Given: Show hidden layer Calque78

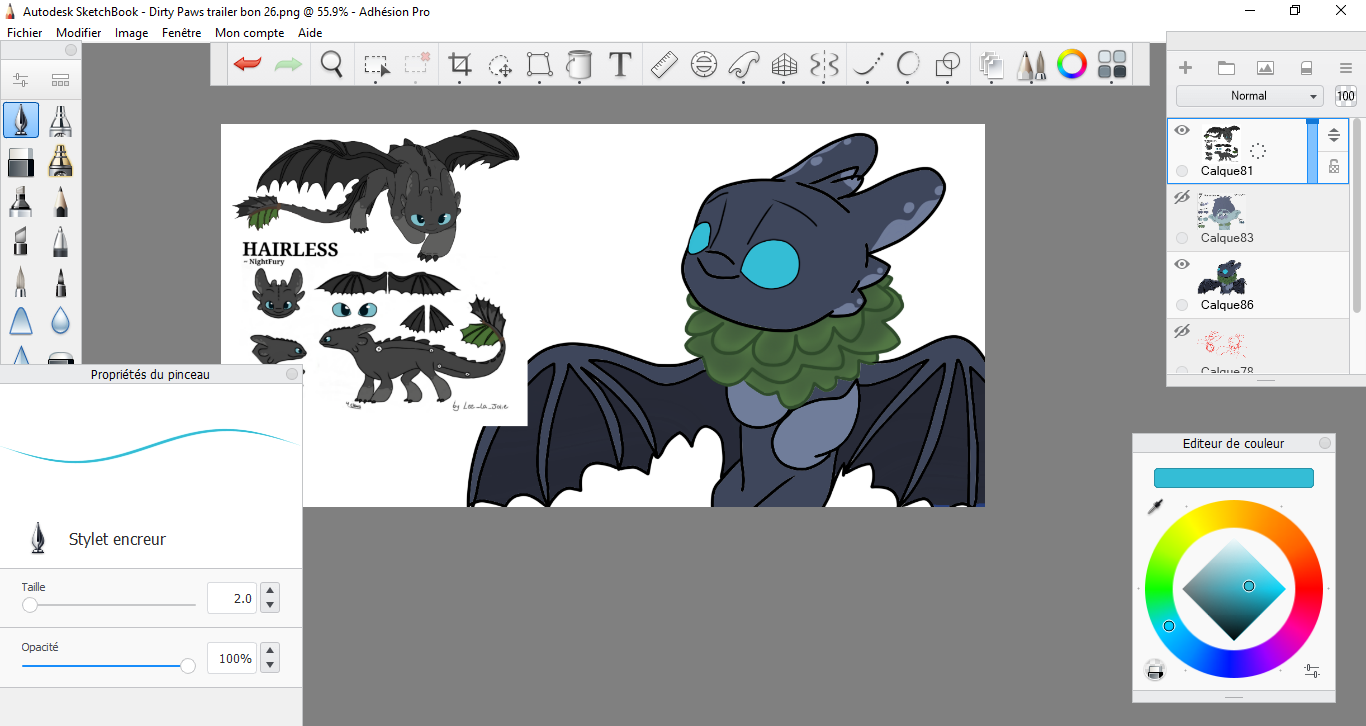Looking at the screenshot, I should [1182, 331].
